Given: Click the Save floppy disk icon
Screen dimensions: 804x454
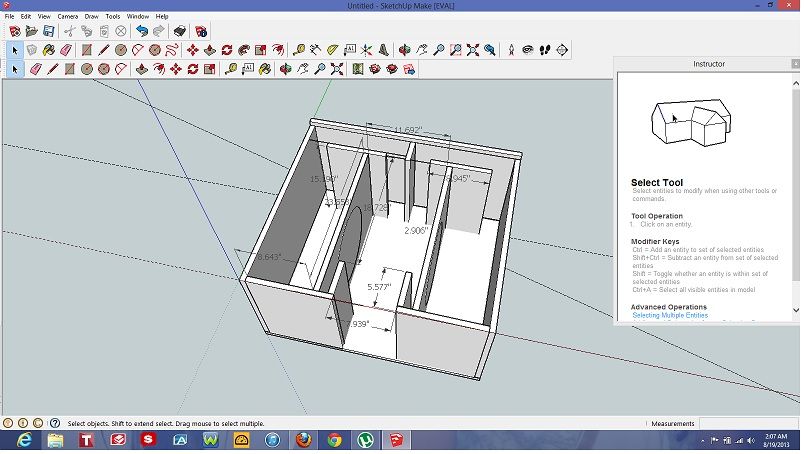Looking at the screenshot, I should point(48,31).
